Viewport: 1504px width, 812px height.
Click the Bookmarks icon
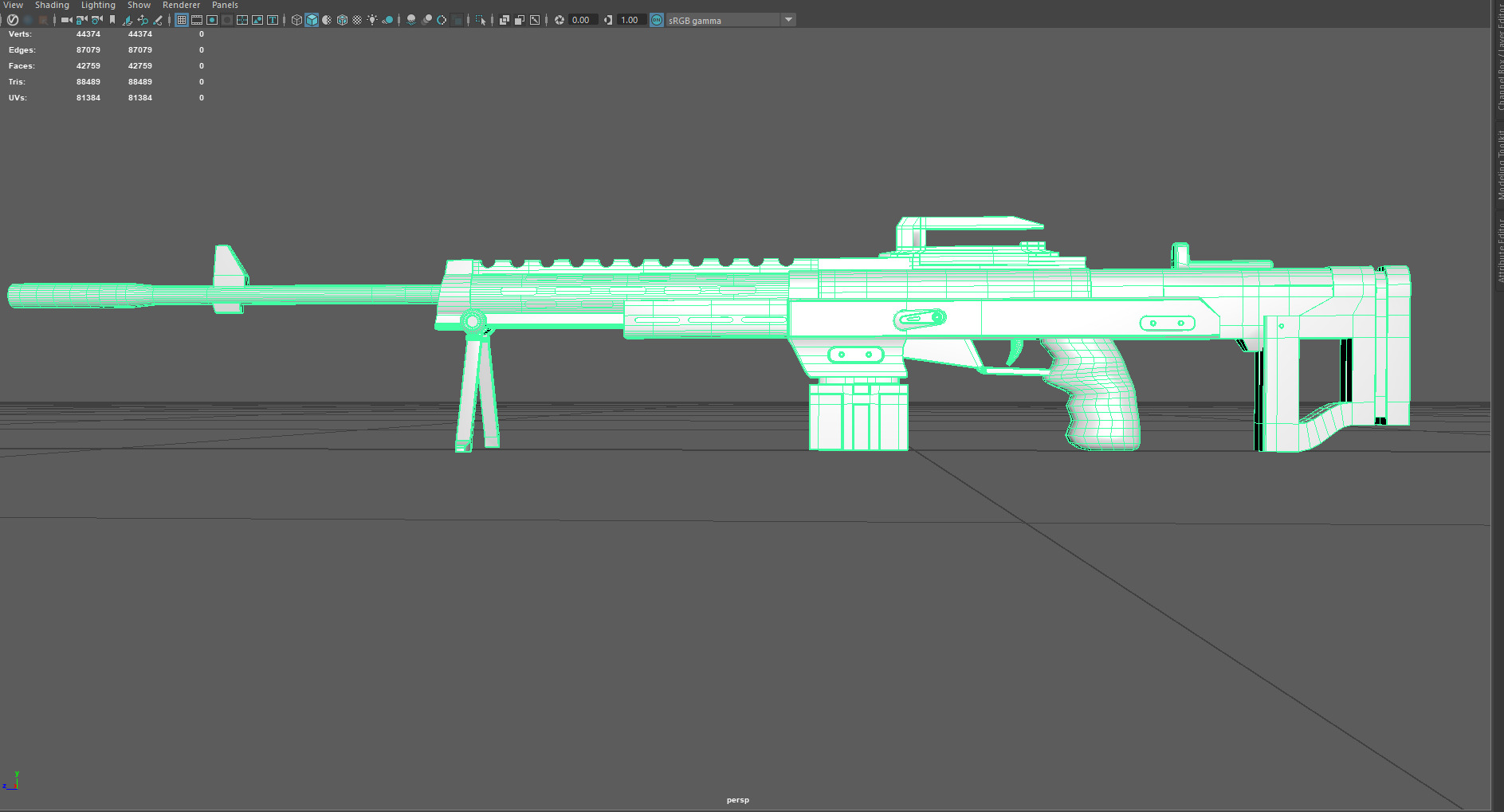(112, 20)
